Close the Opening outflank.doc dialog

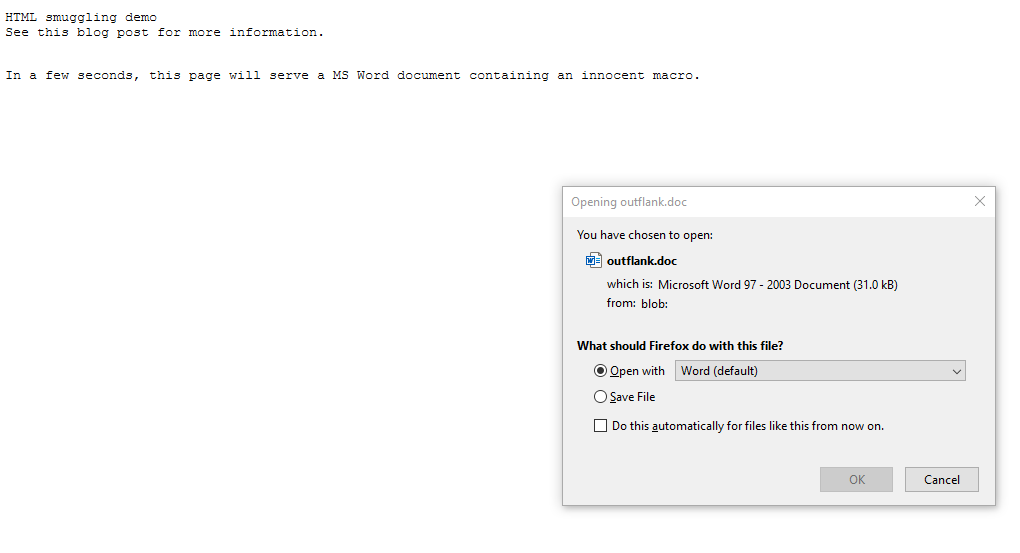pos(980,201)
